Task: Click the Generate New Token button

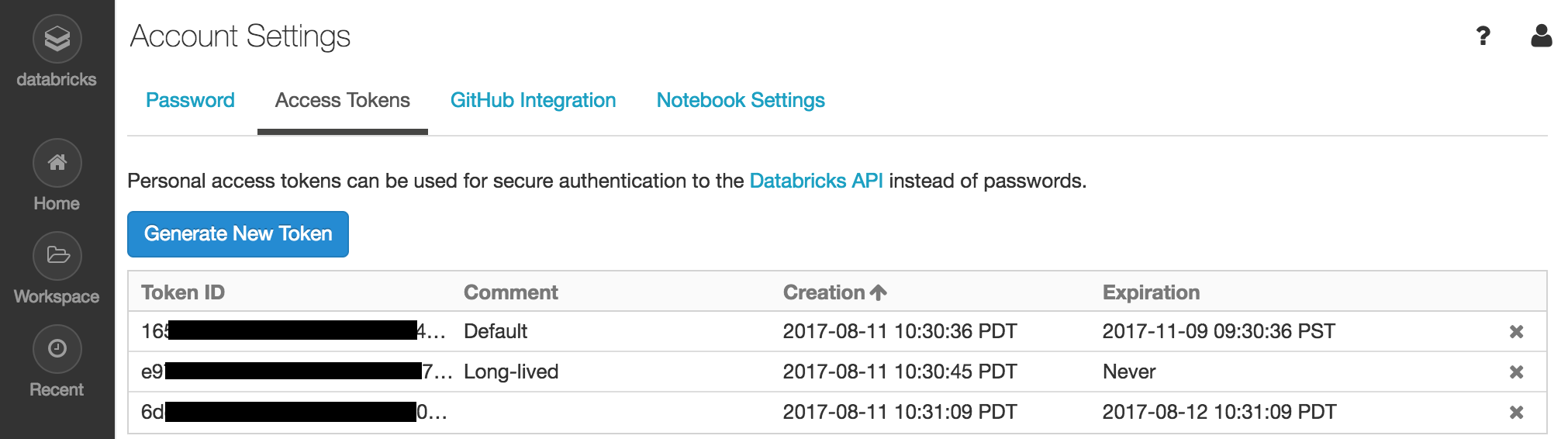Action: (x=238, y=233)
